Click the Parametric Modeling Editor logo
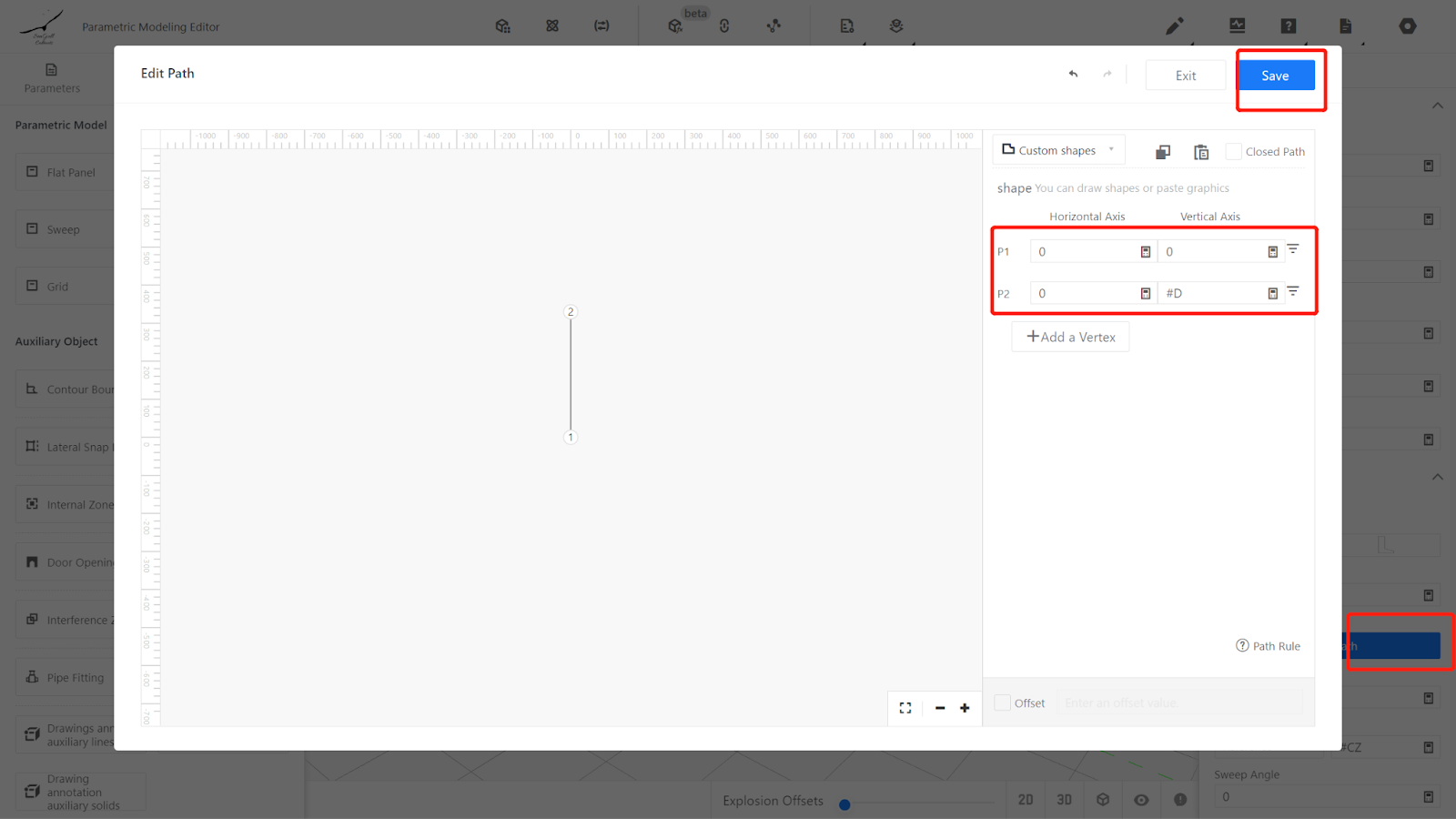 [x=43, y=26]
